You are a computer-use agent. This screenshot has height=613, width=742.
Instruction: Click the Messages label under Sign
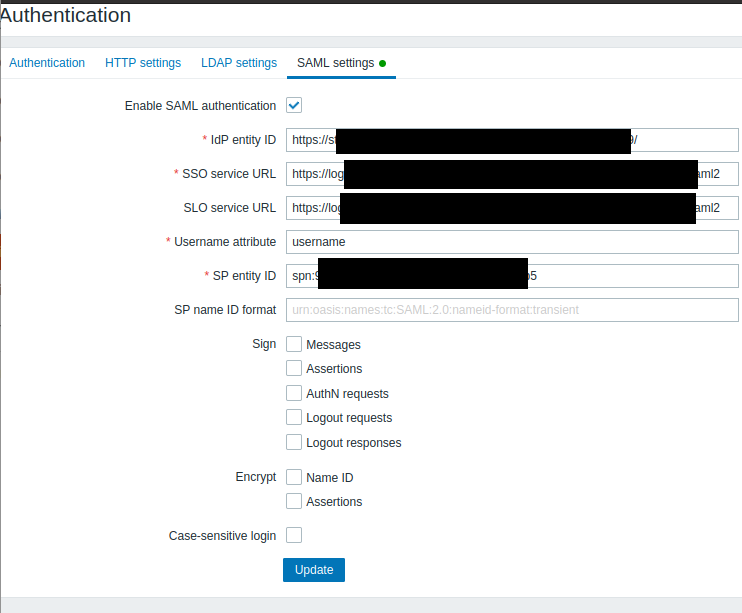pos(333,345)
